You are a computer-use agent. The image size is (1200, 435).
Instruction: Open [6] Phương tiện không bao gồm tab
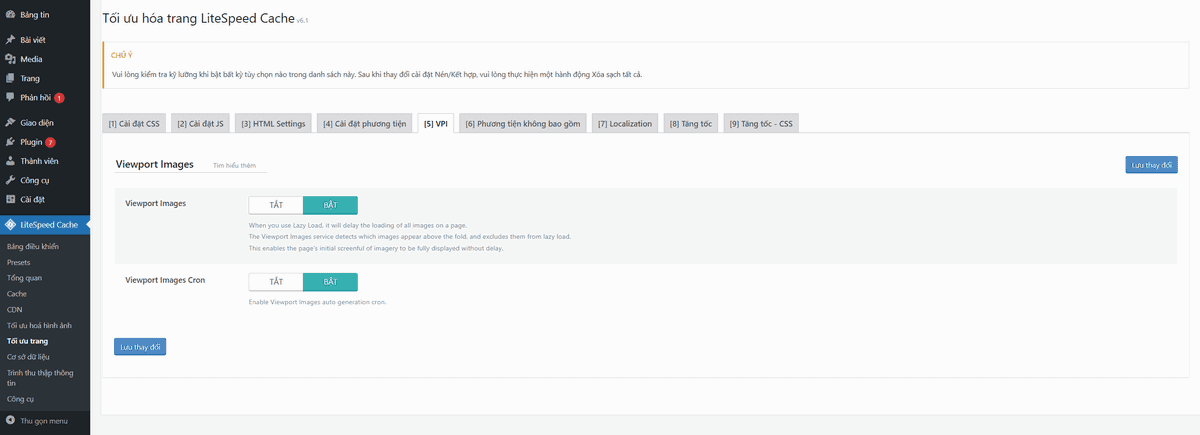point(523,124)
